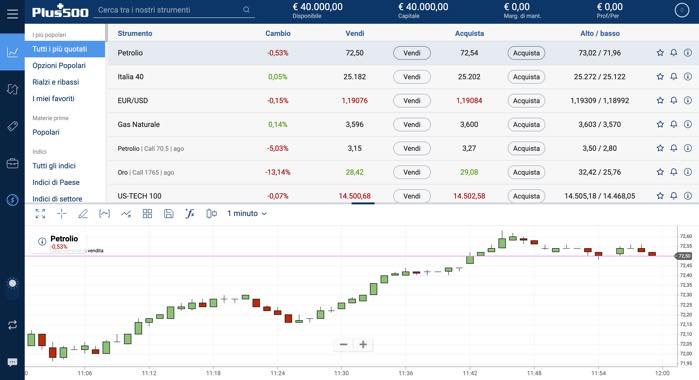Screen dimensions: 699x380
Task: Select Indici di settore category
Action: click(x=57, y=198)
